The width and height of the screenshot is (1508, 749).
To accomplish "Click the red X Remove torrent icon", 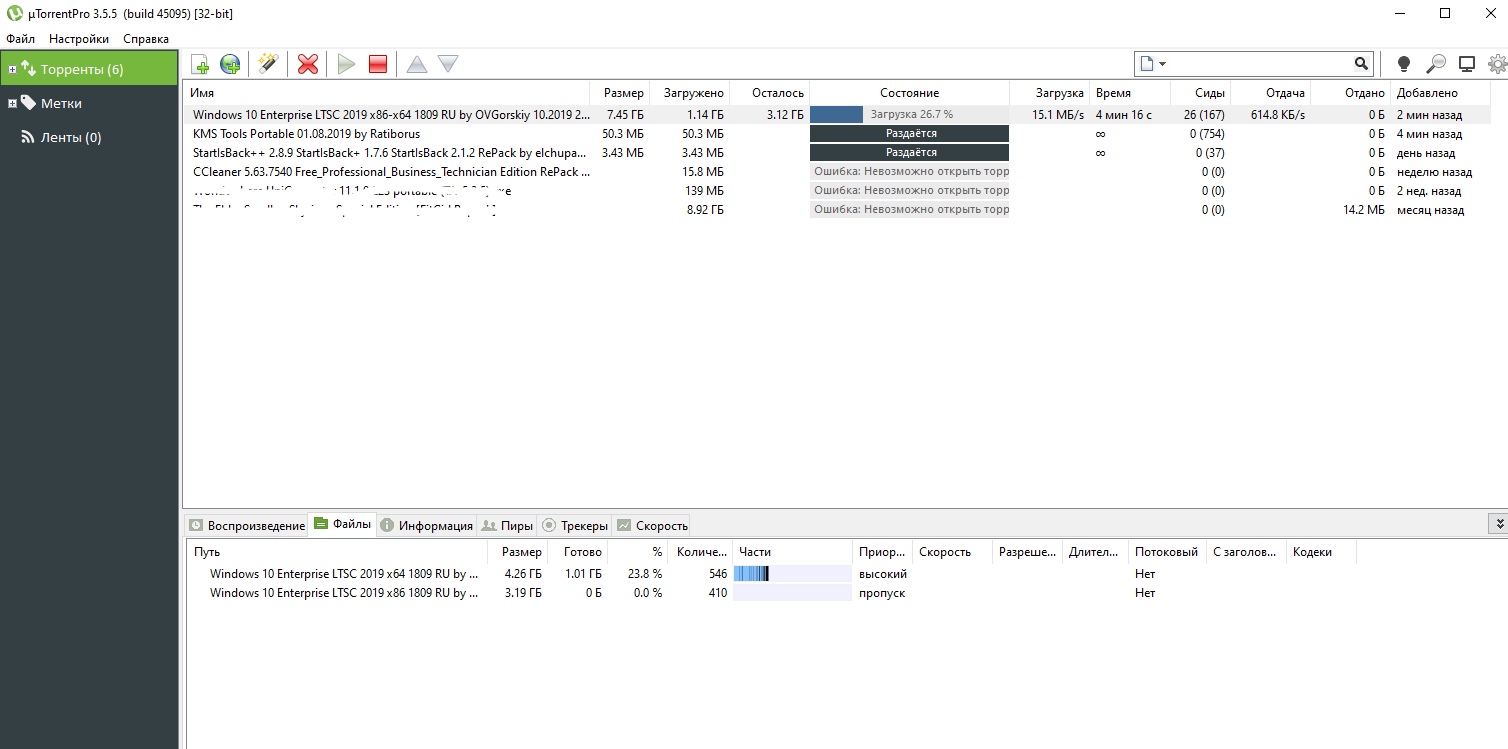I will coord(308,64).
